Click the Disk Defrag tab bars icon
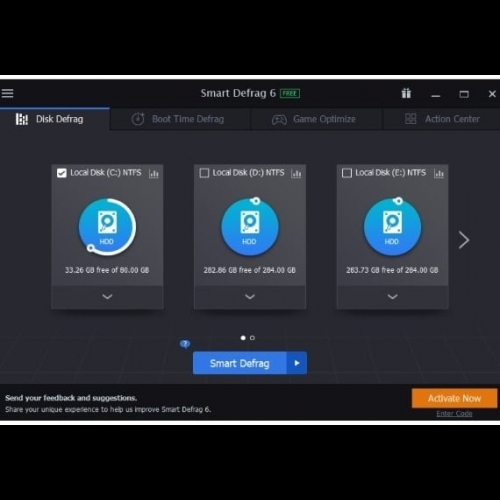This screenshot has height=500, width=500. 22,119
